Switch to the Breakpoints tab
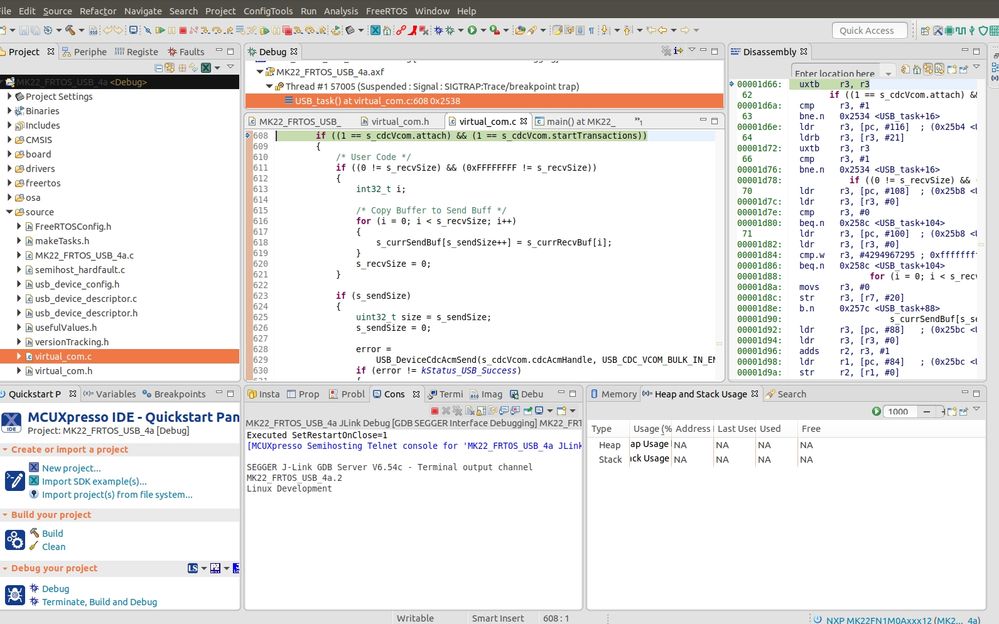This screenshot has width=999, height=624. pos(180,394)
